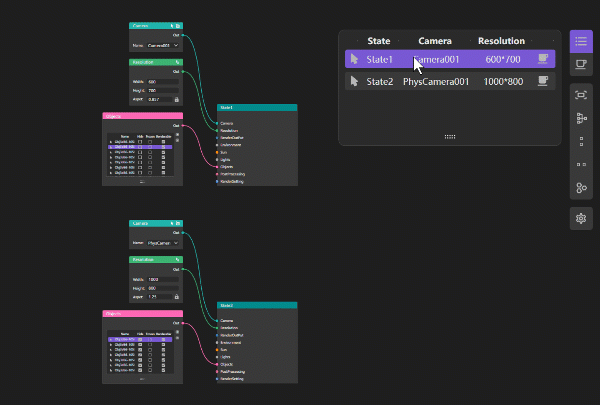Toggle aspect lock on upper Resolution node

(177, 99)
